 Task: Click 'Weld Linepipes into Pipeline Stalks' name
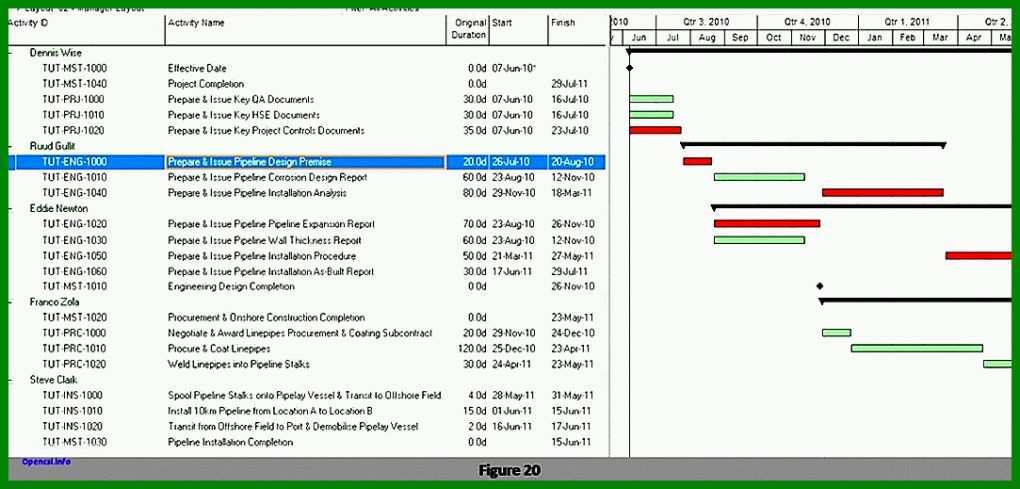tap(239, 364)
